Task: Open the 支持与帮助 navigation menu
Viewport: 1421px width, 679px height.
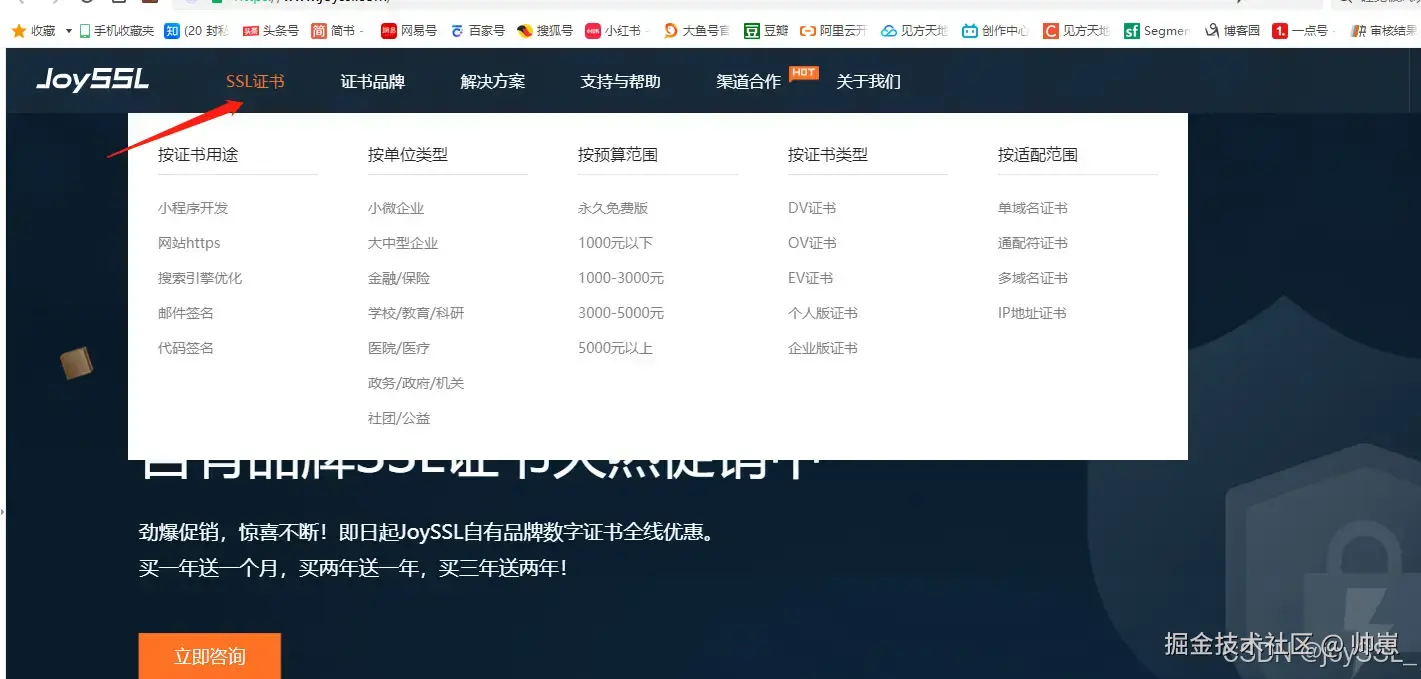Action: [x=621, y=81]
